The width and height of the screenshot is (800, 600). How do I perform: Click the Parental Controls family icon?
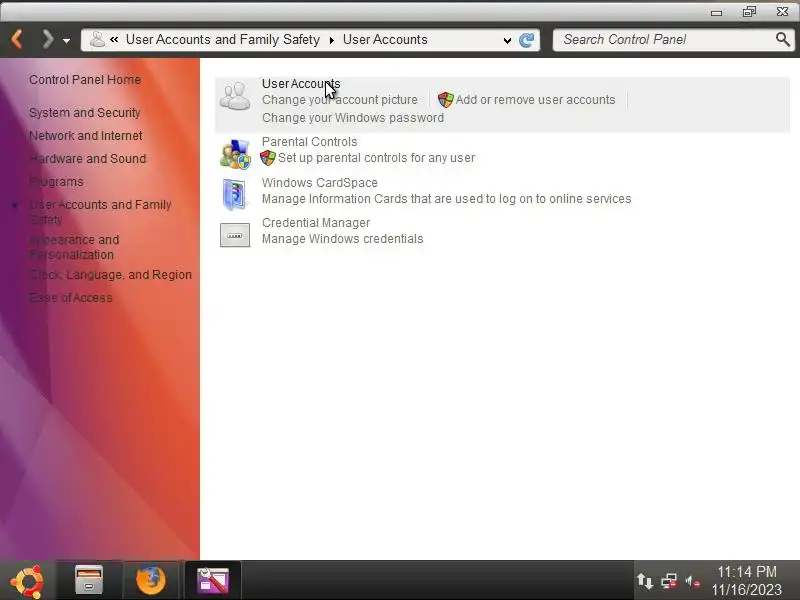point(235,154)
